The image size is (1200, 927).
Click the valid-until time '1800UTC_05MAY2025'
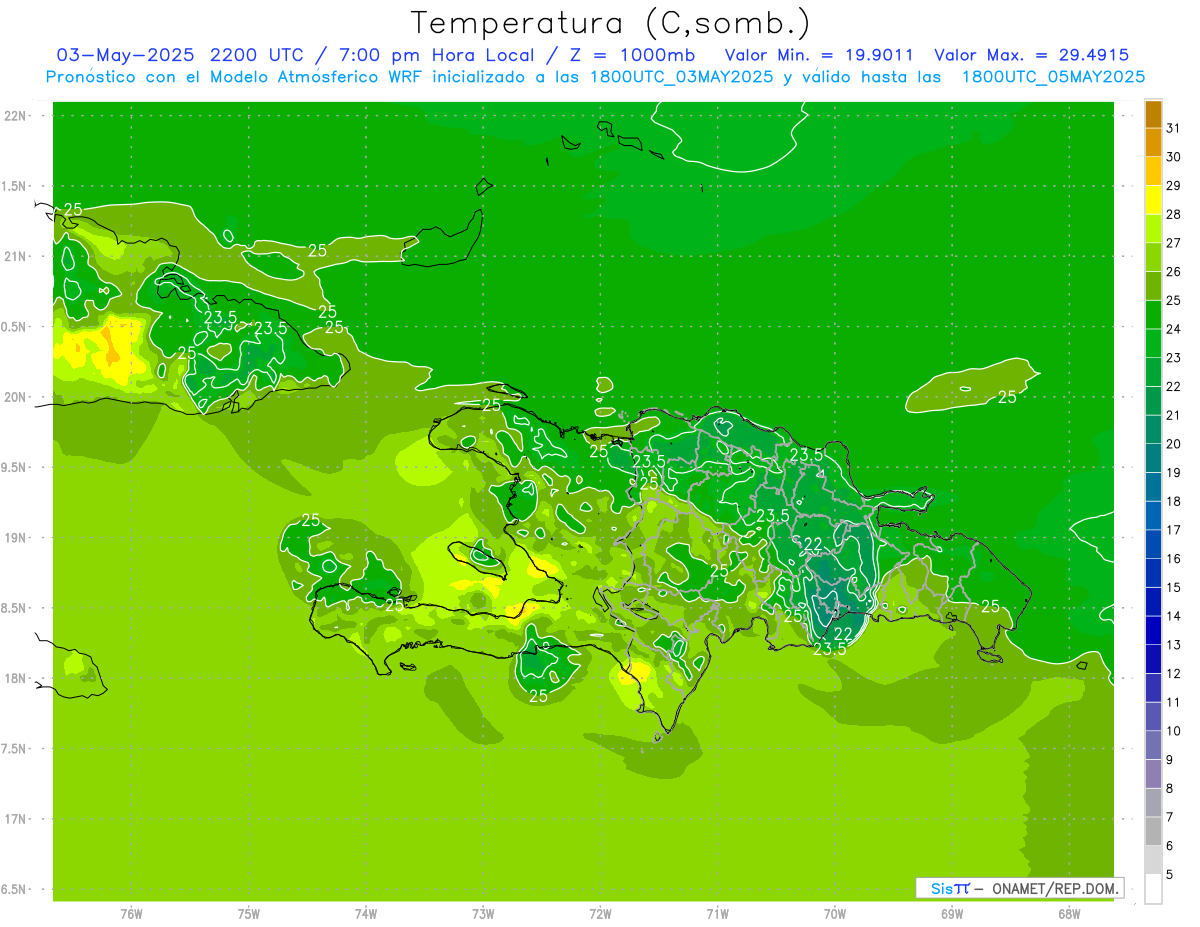click(x=1053, y=77)
